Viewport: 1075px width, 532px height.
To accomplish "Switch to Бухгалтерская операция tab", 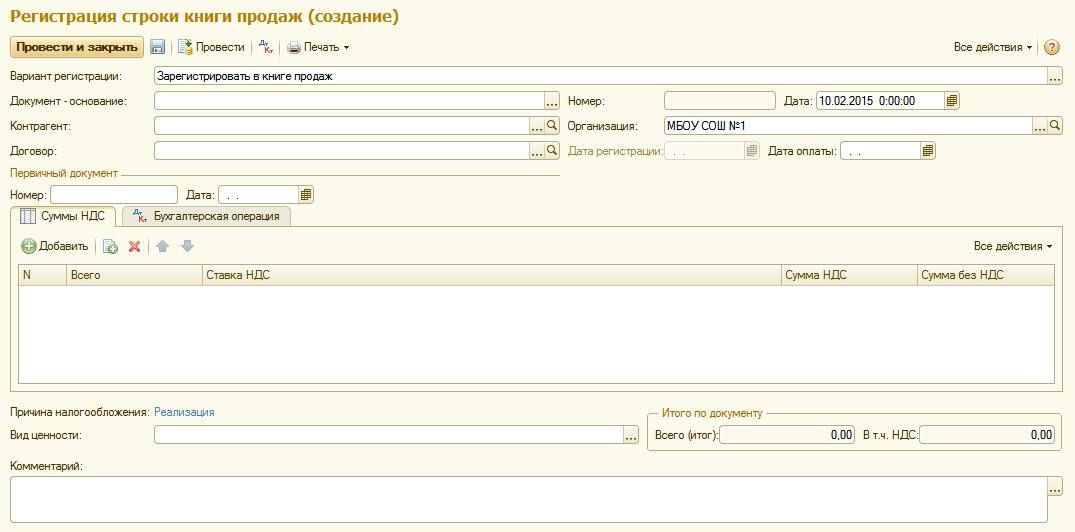I will [x=206, y=216].
